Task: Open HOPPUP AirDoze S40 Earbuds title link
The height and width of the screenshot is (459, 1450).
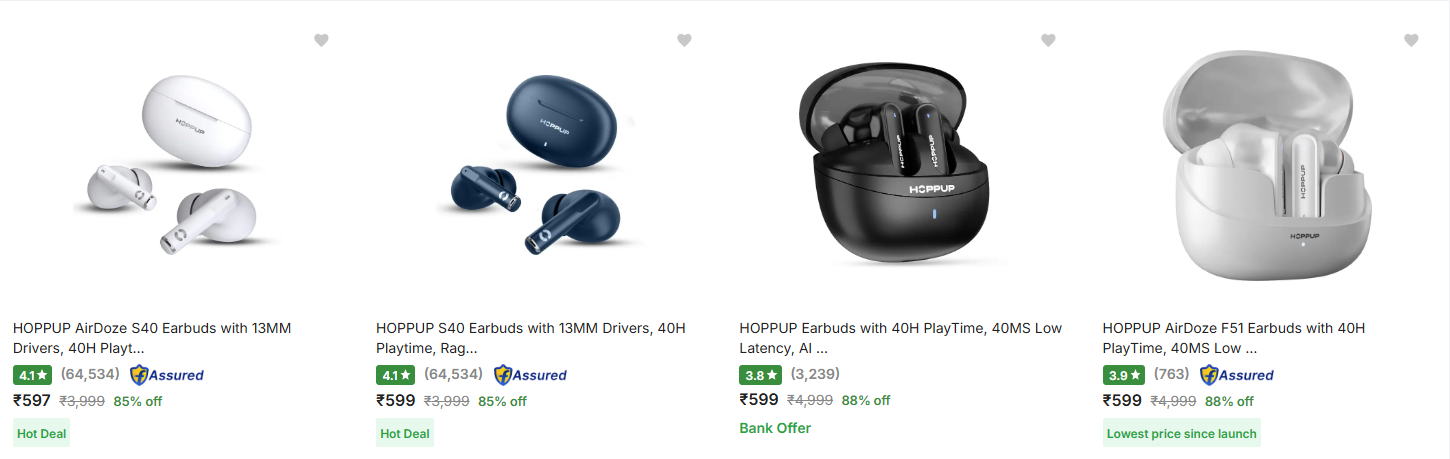Action: [x=152, y=338]
